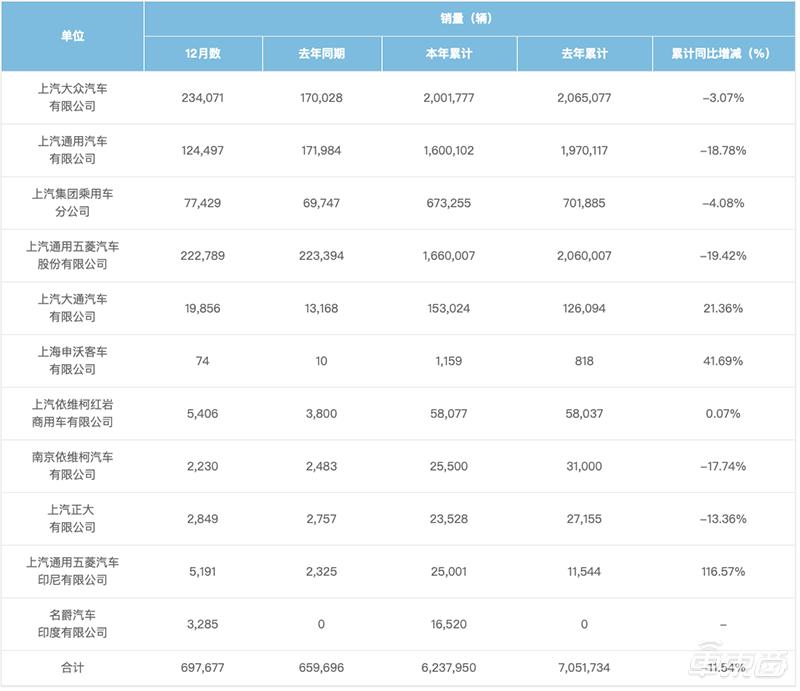The image size is (800, 691).
Task: Select the value 234,071 cell
Action: coord(203,100)
